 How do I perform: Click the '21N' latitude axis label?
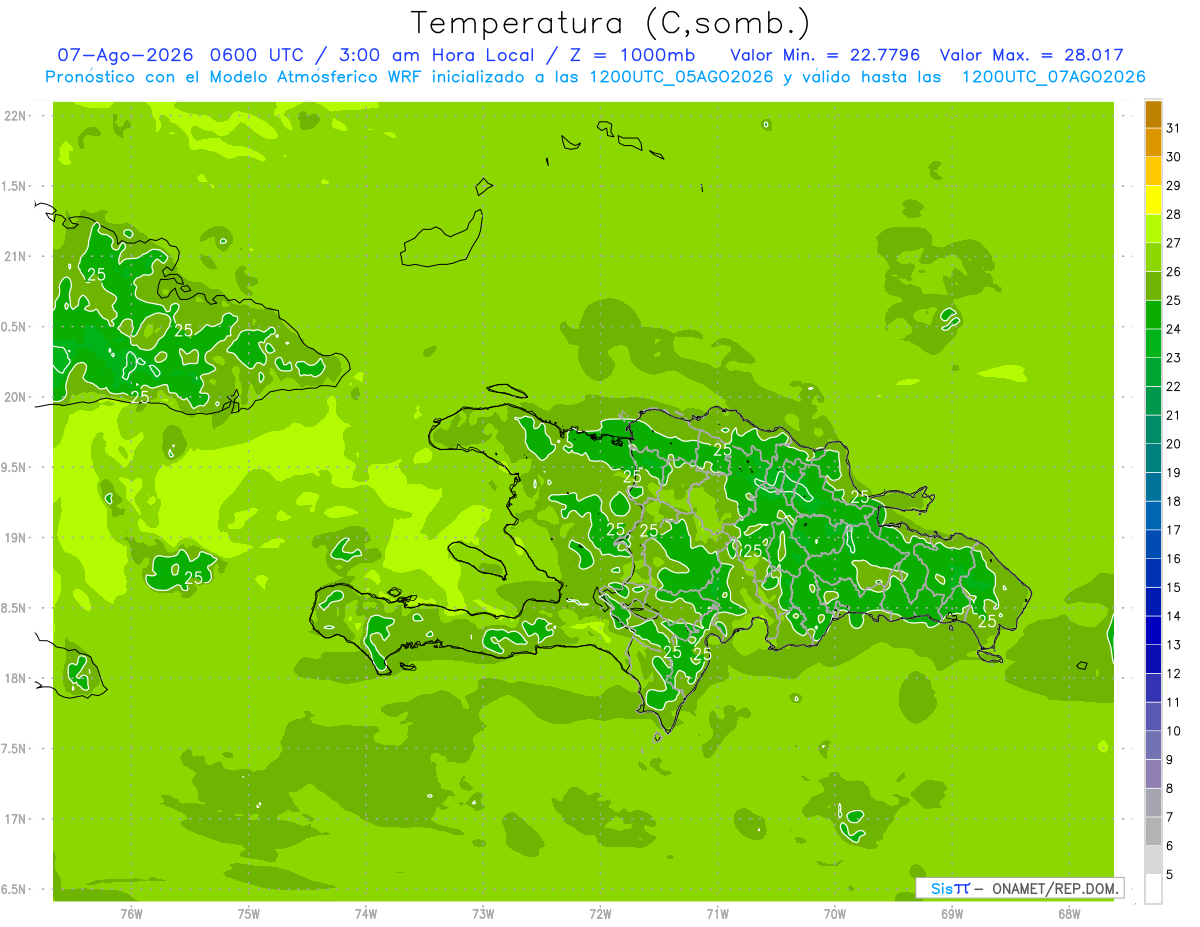pos(14,256)
